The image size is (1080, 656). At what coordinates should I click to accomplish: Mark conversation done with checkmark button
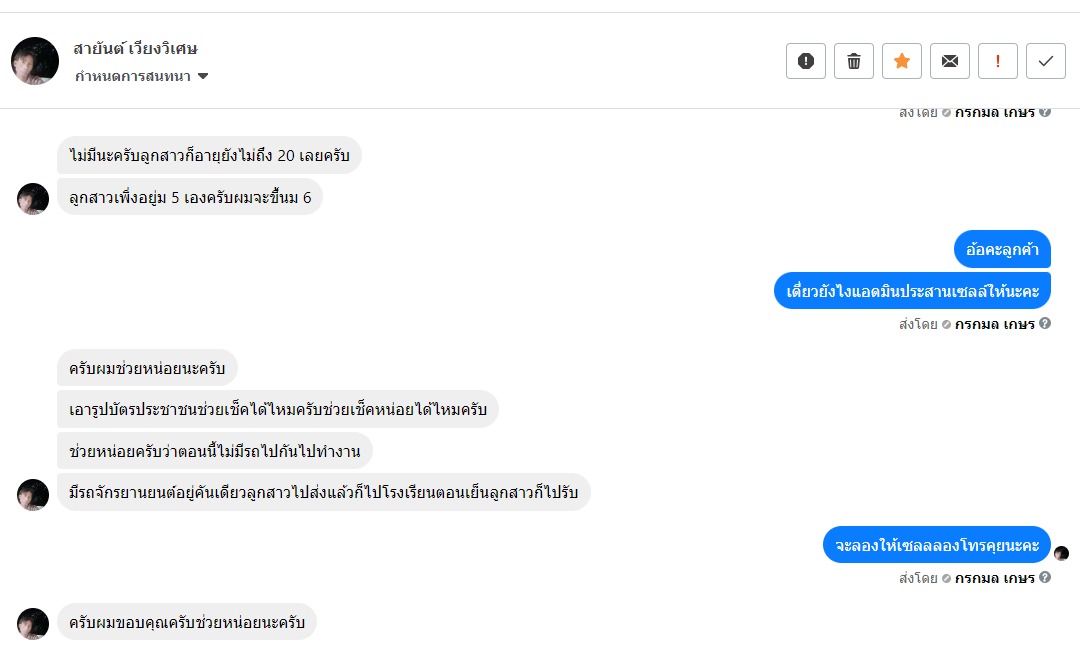(x=1046, y=61)
